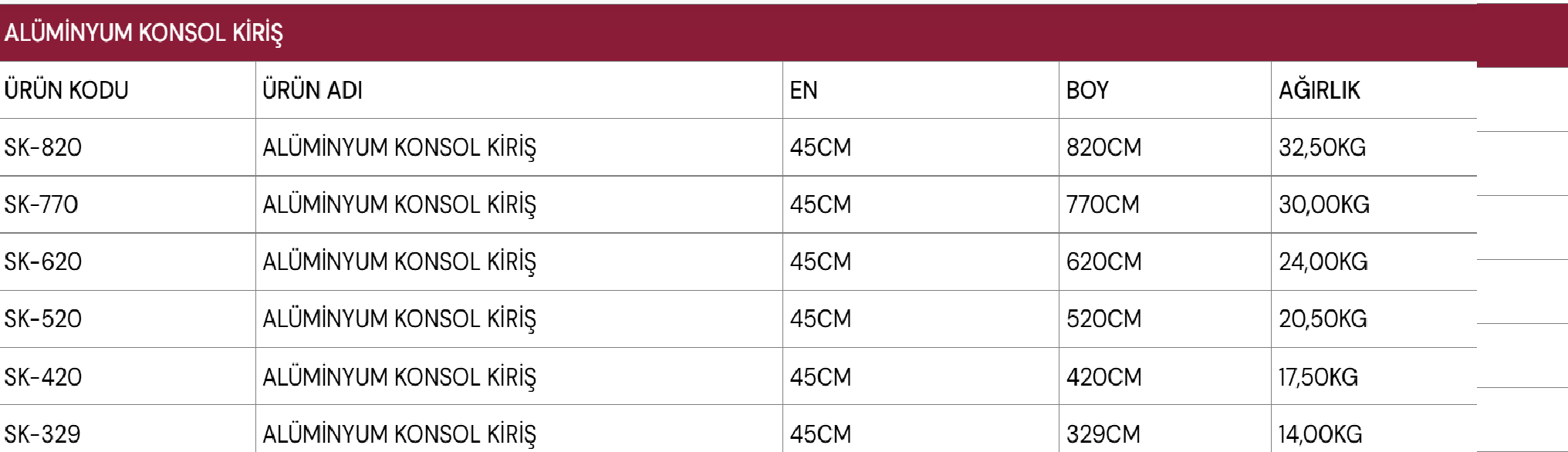Click product code SK-620
The width and height of the screenshot is (1568, 452).
click(x=43, y=261)
